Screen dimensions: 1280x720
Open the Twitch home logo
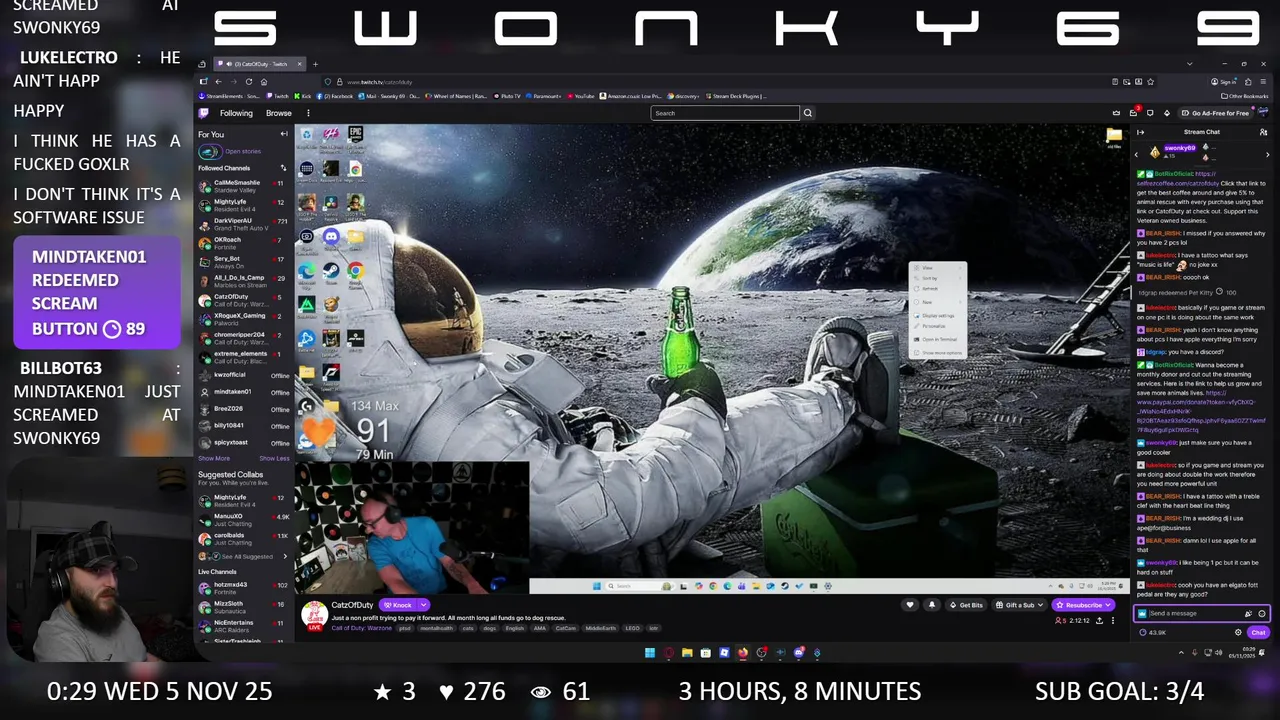point(204,113)
